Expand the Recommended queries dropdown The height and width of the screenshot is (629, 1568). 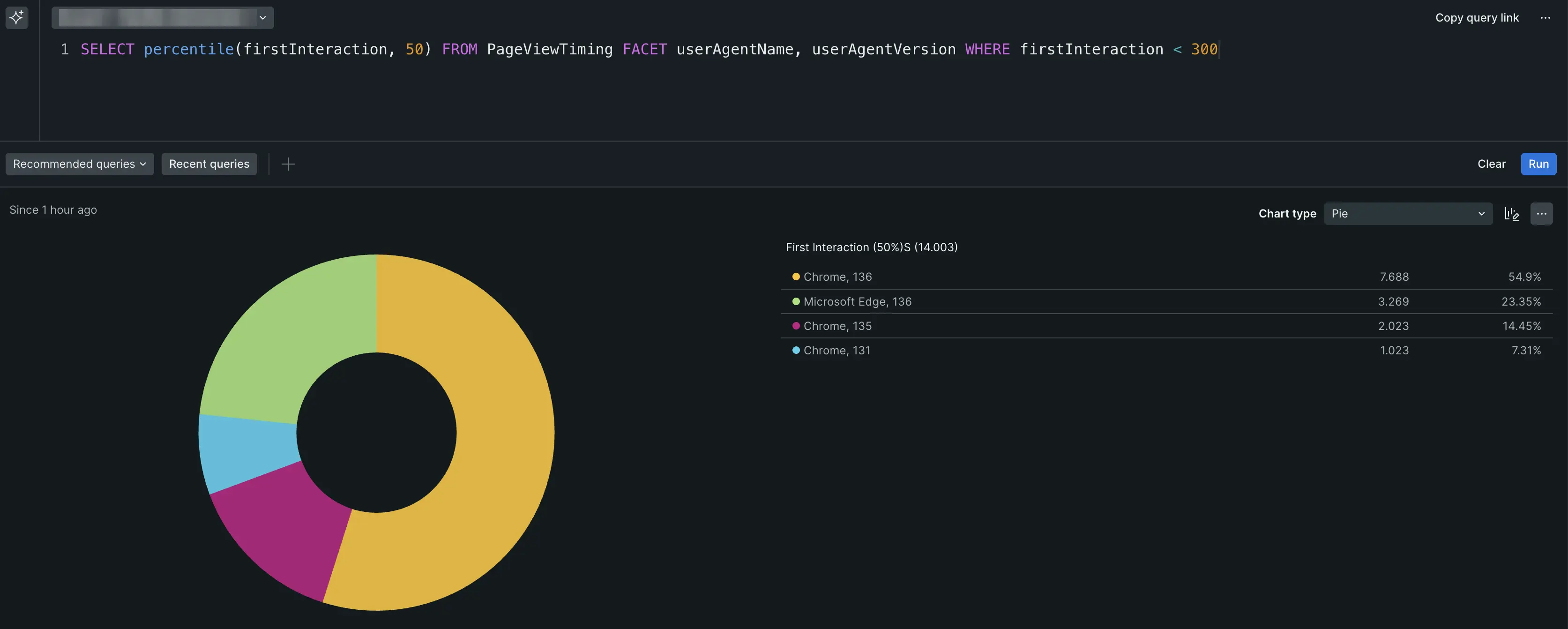click(79, 164)
